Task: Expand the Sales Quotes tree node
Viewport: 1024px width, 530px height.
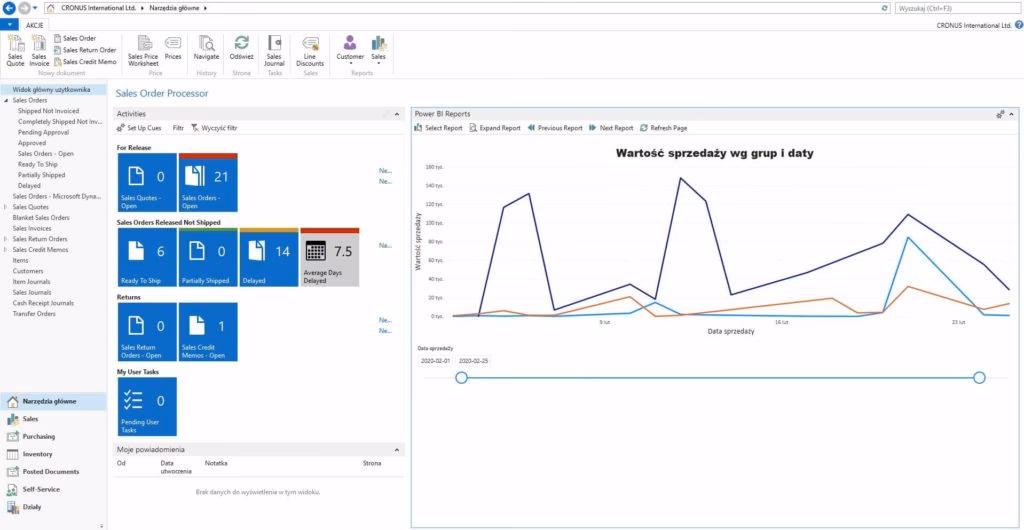Action: click(x=7, y=207)
